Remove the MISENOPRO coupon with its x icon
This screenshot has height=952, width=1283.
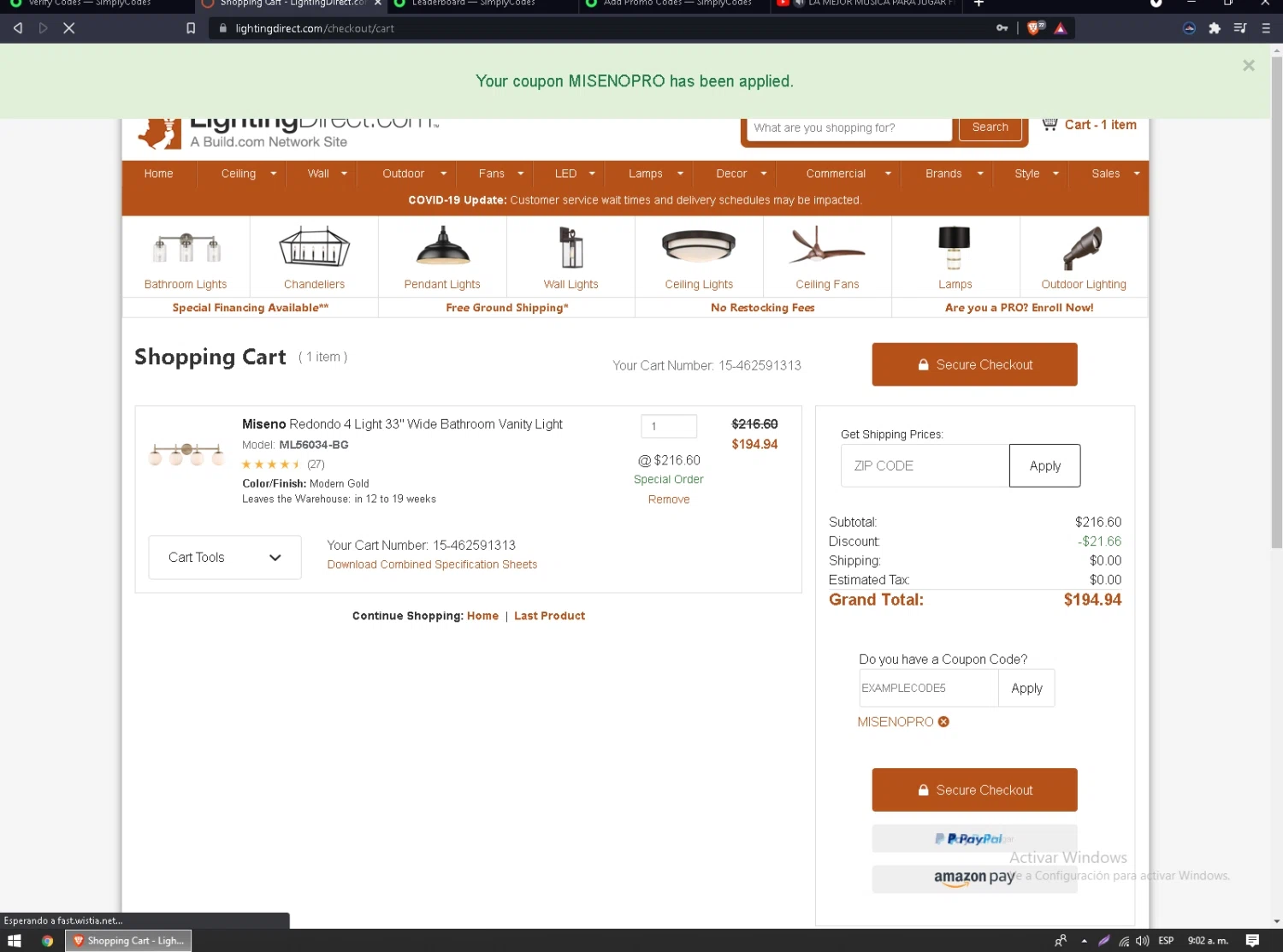coord(943,722)
